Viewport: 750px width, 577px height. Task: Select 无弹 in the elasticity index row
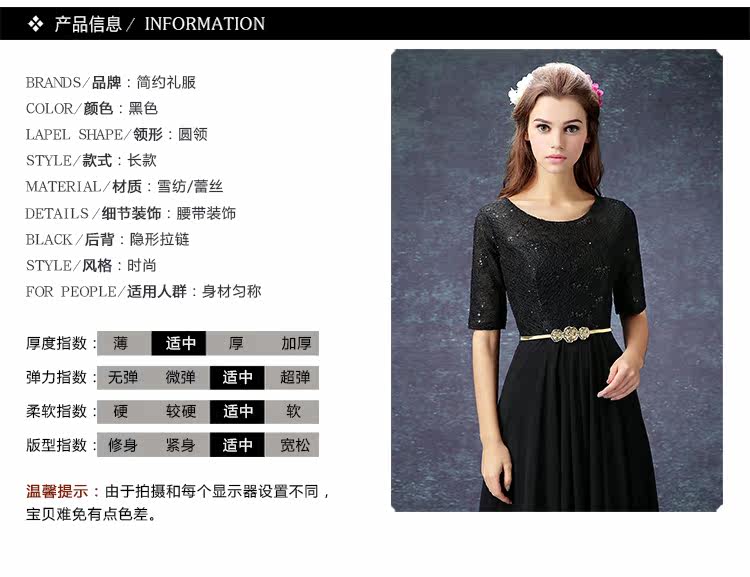[x=123, y=377]
